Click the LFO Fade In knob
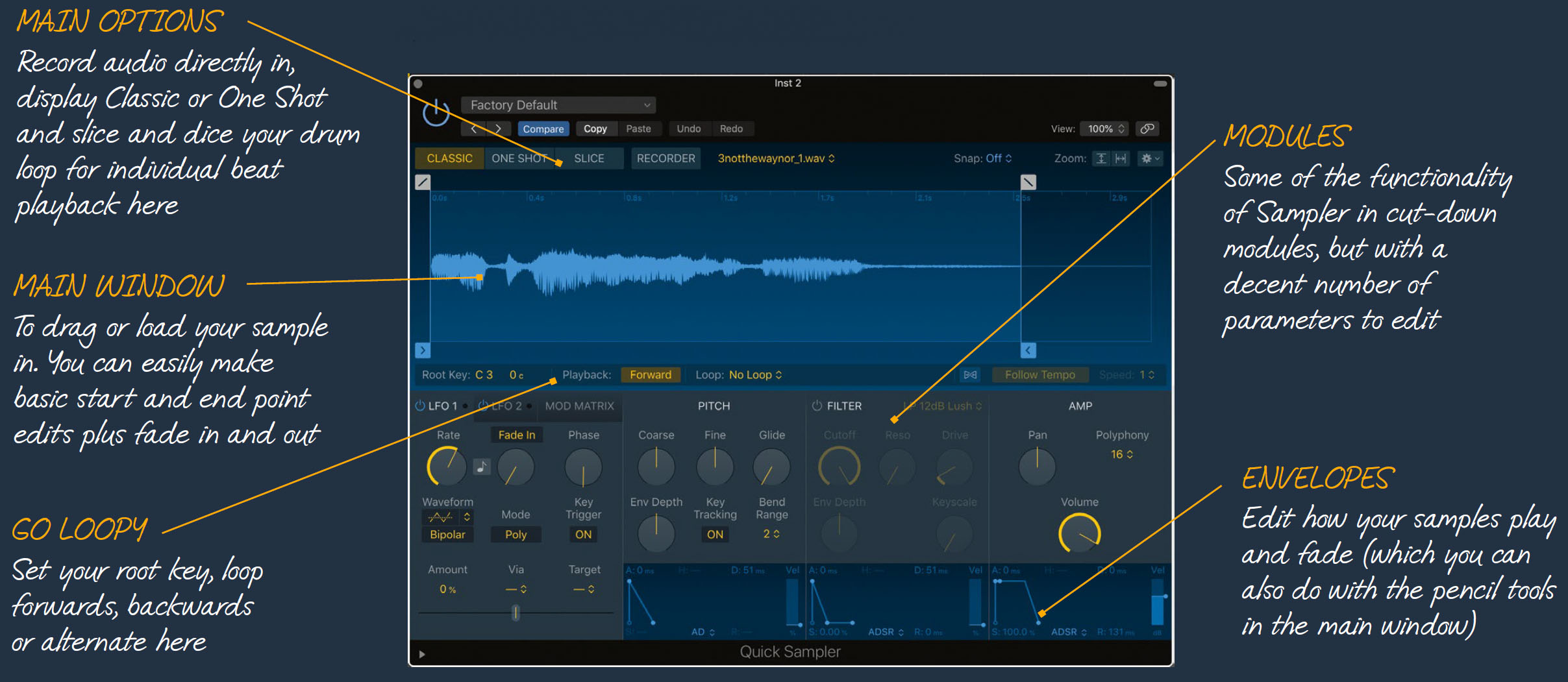This screenshot has height=682, width=1568. click(516, 467)
